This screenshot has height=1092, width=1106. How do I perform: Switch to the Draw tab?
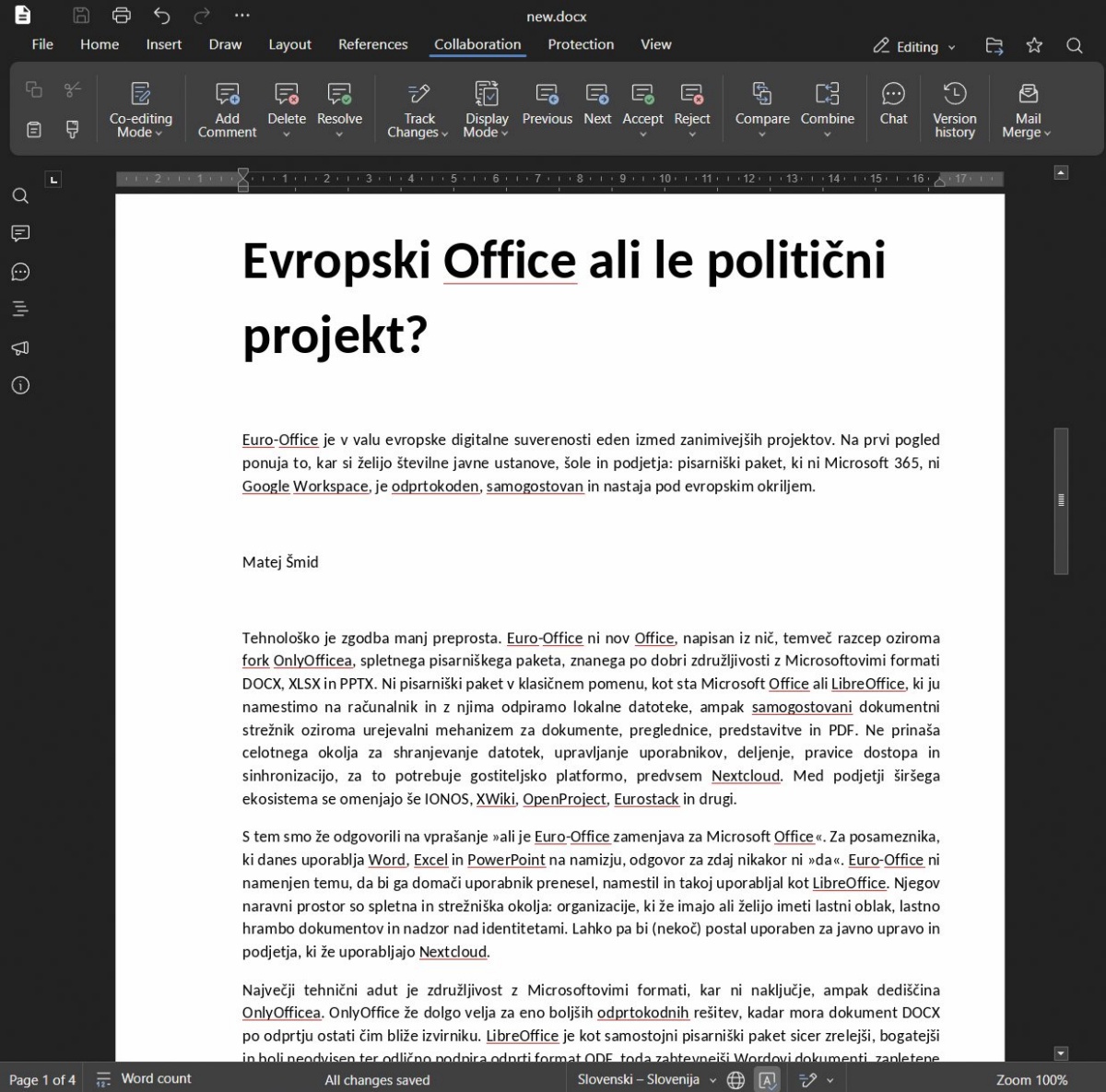(x=225, y=44)
